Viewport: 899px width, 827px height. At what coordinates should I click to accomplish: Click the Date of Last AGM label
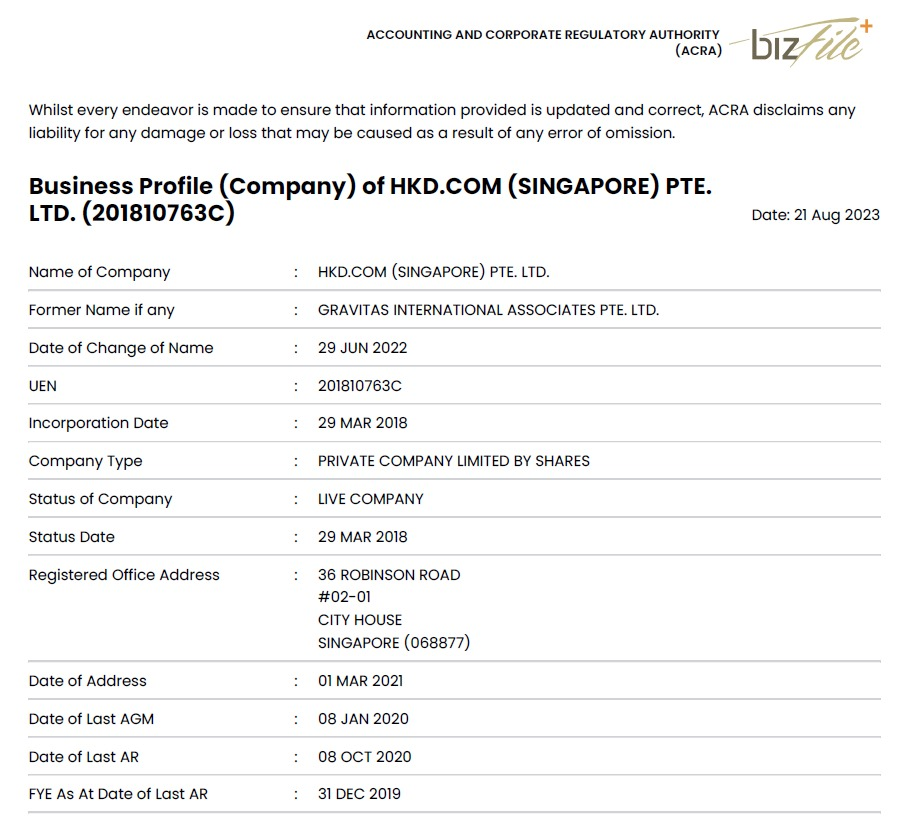pos(91,719)
